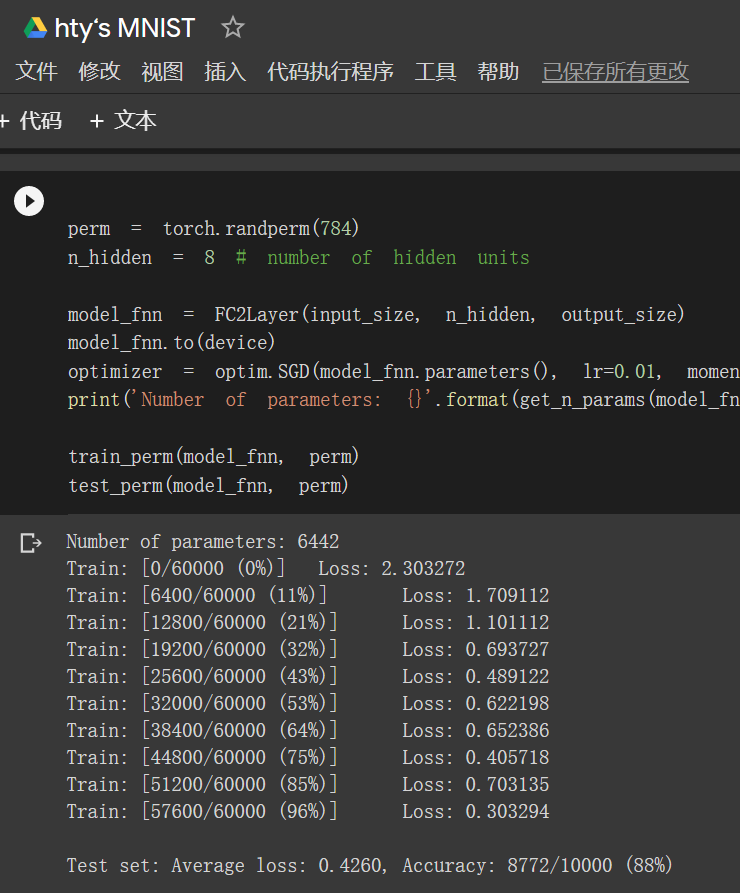Click the Train 51200/60000 (85%) output line
This screenshot has width=740, height=893.
click(x=308, y=785)
